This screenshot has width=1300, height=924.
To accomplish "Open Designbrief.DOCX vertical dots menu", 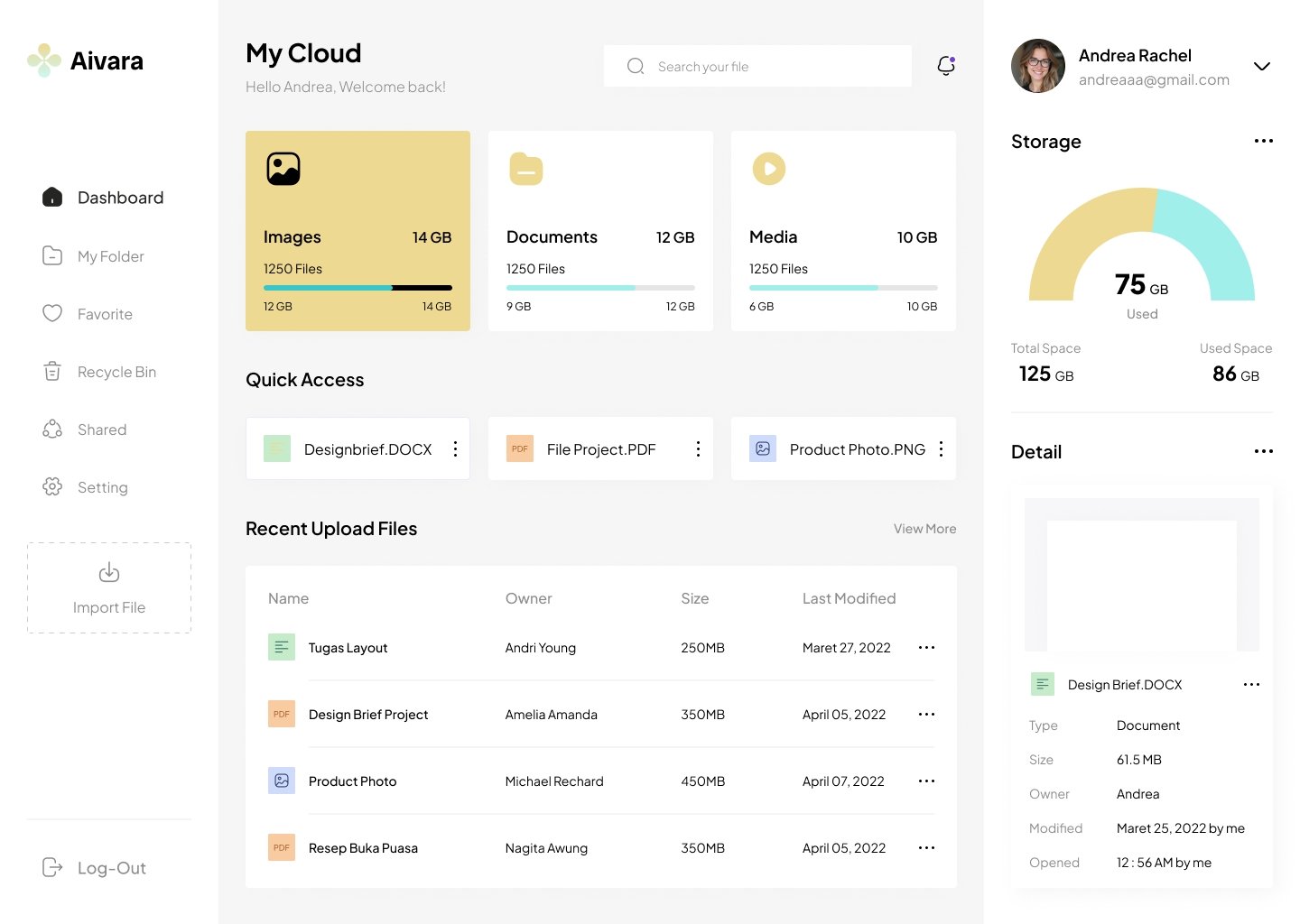I will coord(455,448).
